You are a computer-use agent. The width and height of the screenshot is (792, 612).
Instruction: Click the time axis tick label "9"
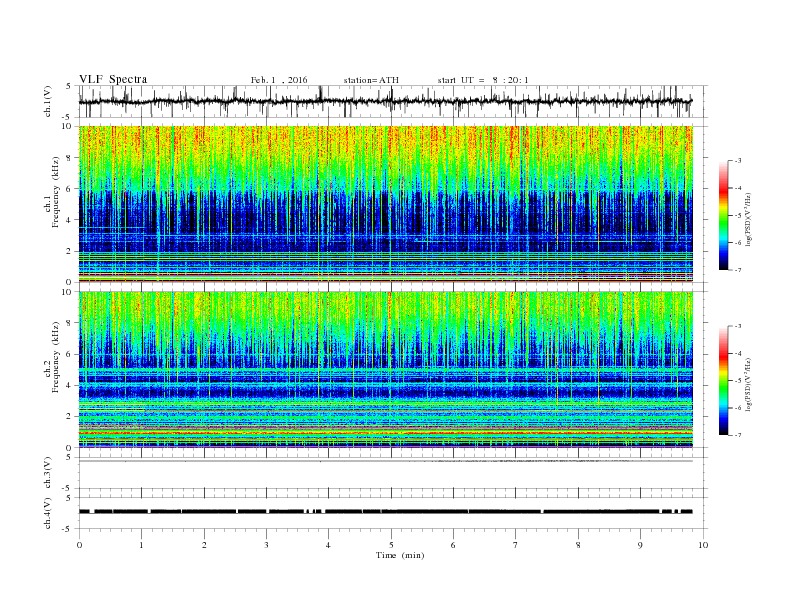coord(640,545)
